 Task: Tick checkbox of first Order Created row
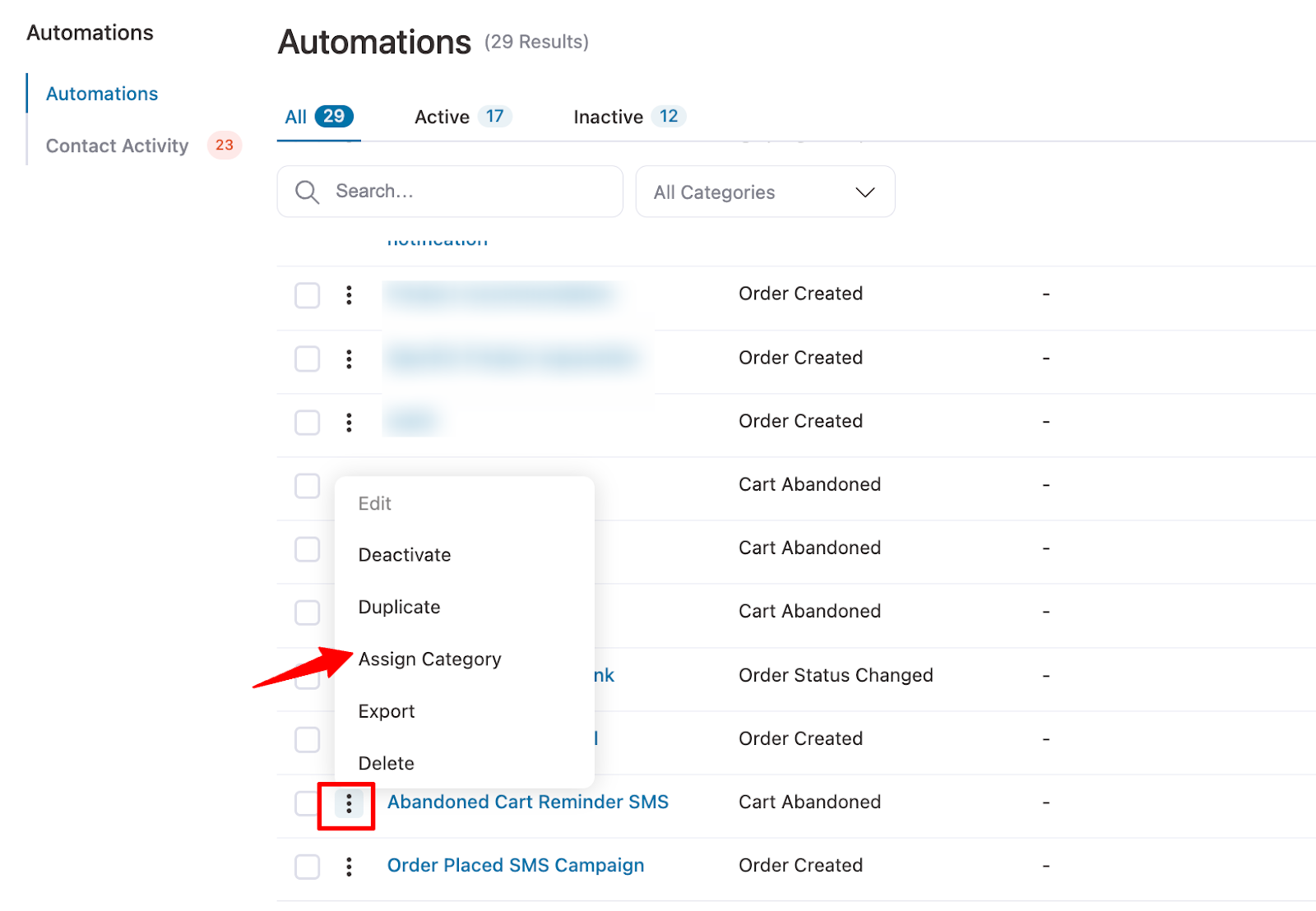pyautogui.click(x=307, y=295)
